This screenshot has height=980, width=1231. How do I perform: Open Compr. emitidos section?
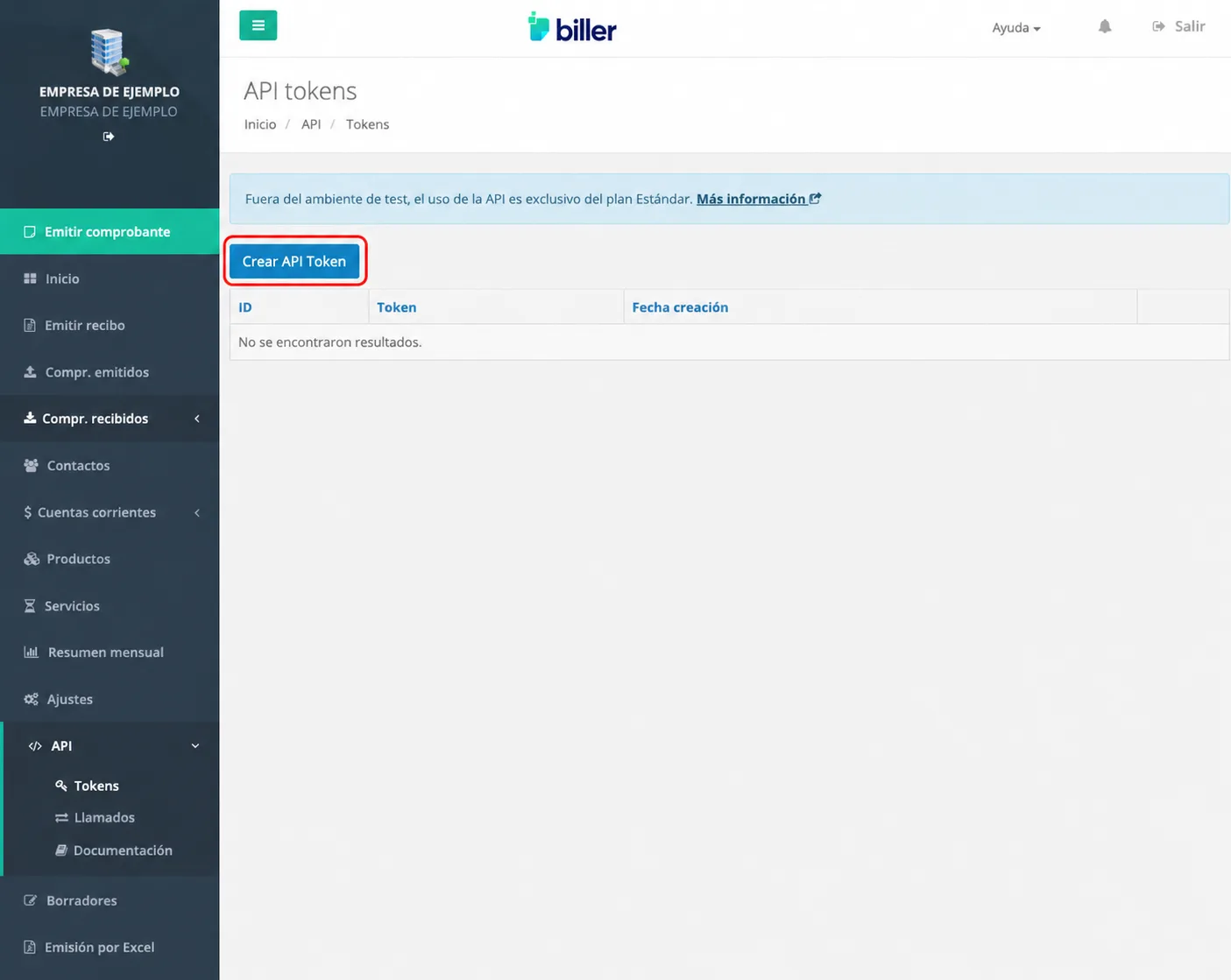(110, 372)
